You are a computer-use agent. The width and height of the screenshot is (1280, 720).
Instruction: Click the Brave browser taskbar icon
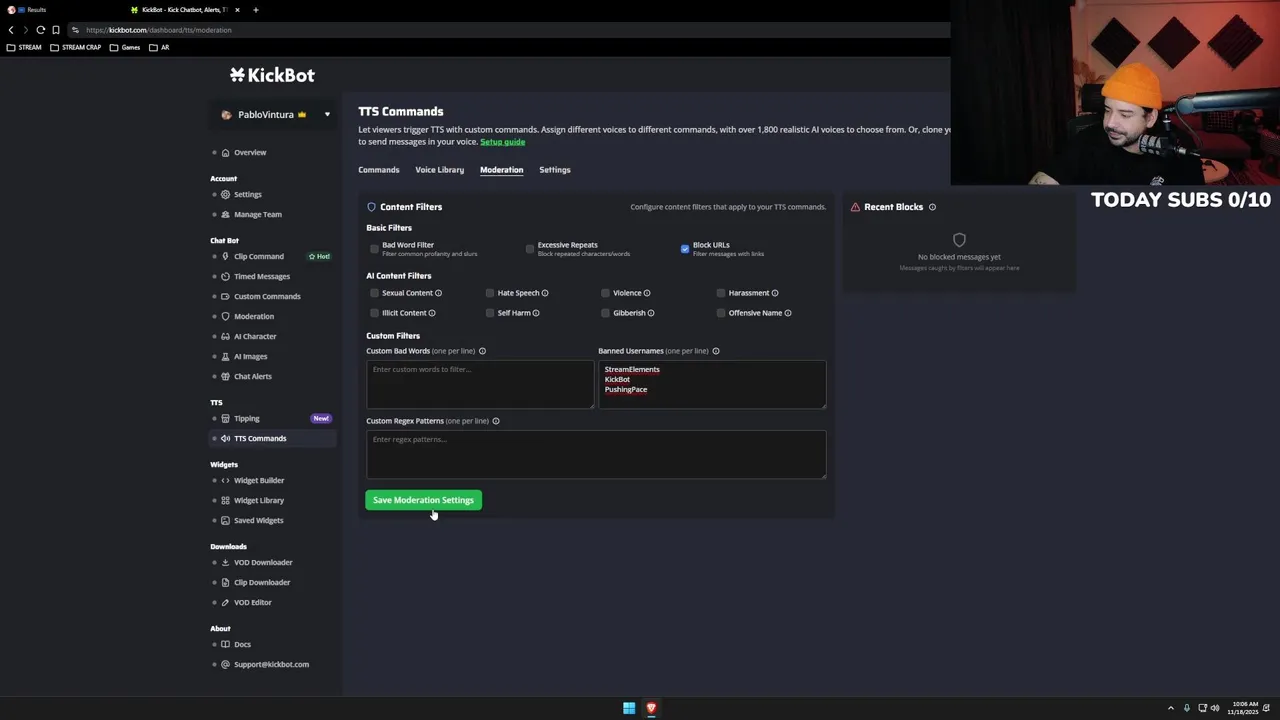point(651,708)
